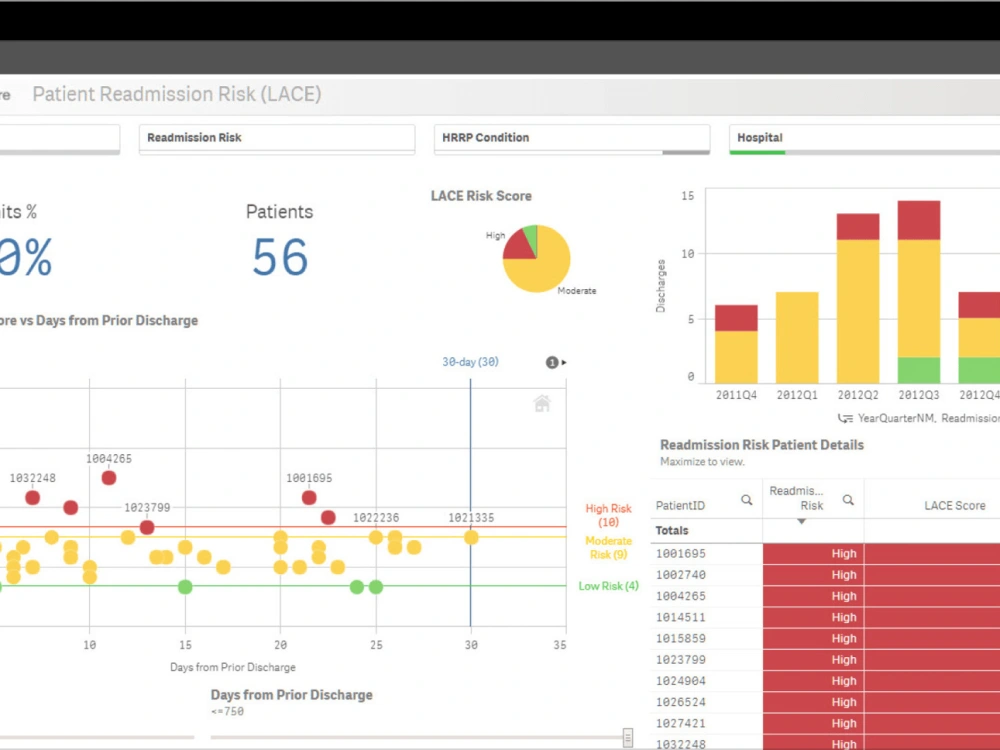Click the PatientID column header
Screen dimensions: 1000x750
coord(680,506)
